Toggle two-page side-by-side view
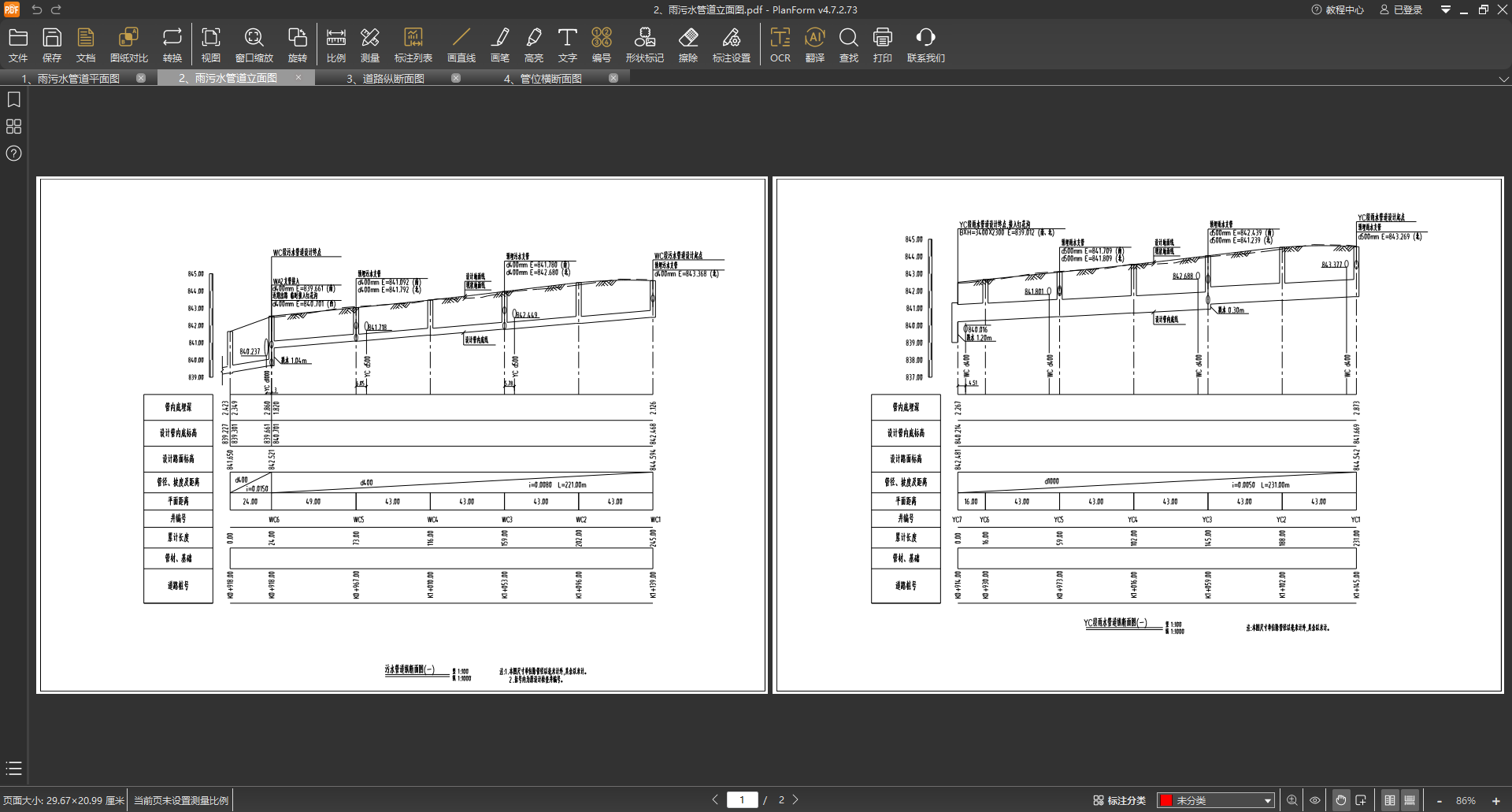This screenshot has height=812, width=1512. coord(1389,800)
